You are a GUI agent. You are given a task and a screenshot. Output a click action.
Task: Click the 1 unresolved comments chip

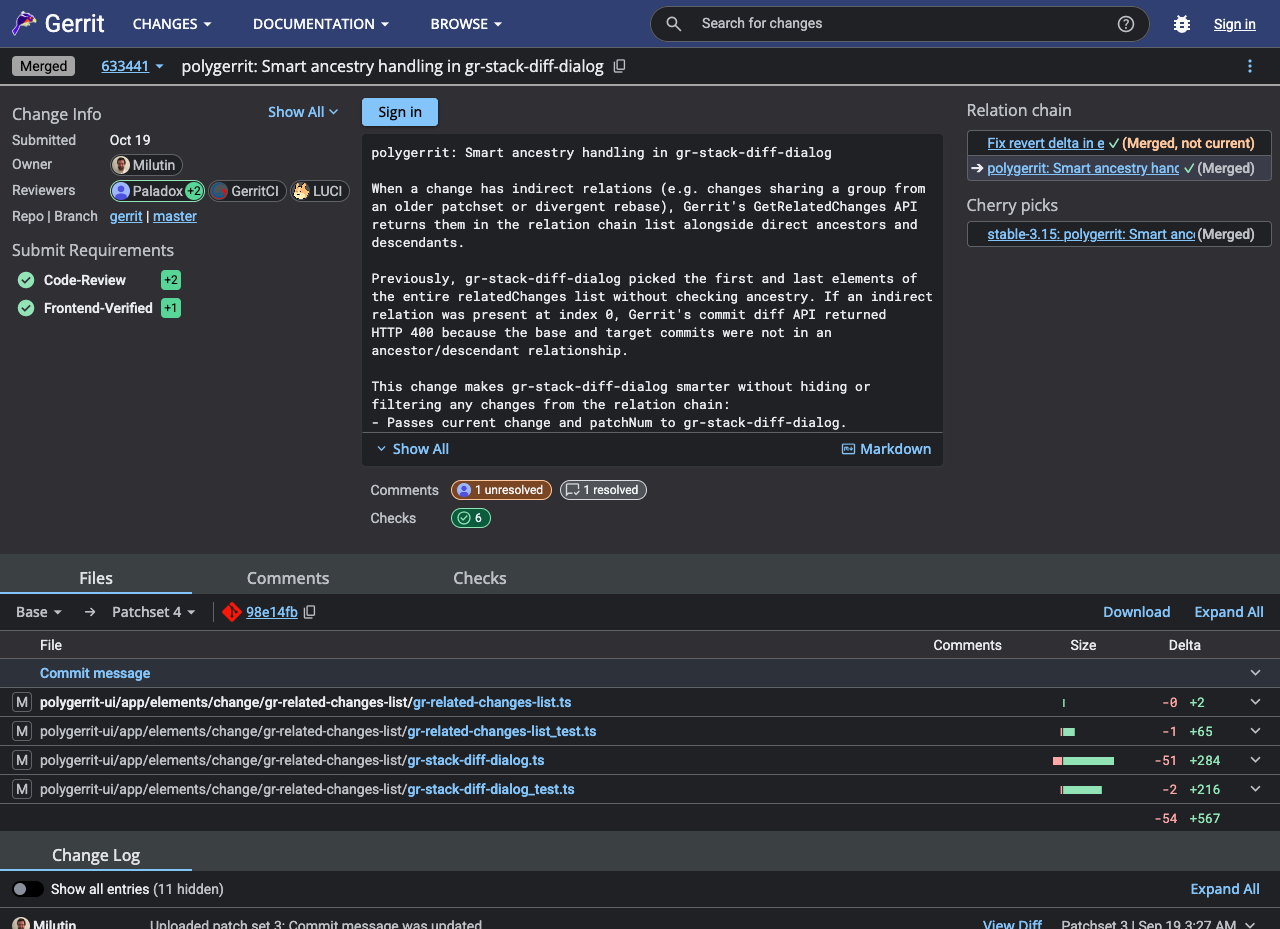click(x=501, y=490)
